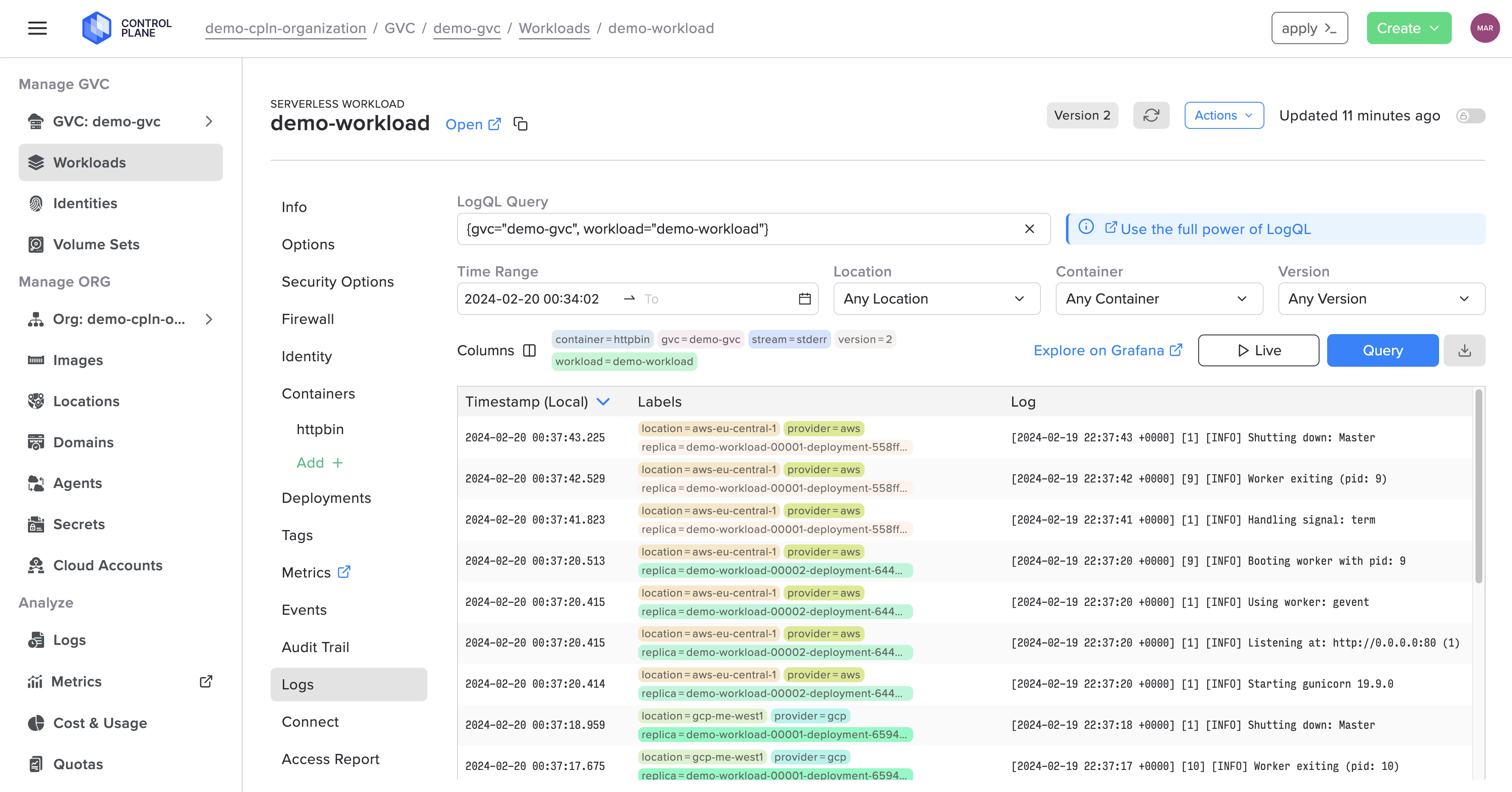Open the time range calendar picker
The image size is (1512, 792).
[x=804, y=299]
